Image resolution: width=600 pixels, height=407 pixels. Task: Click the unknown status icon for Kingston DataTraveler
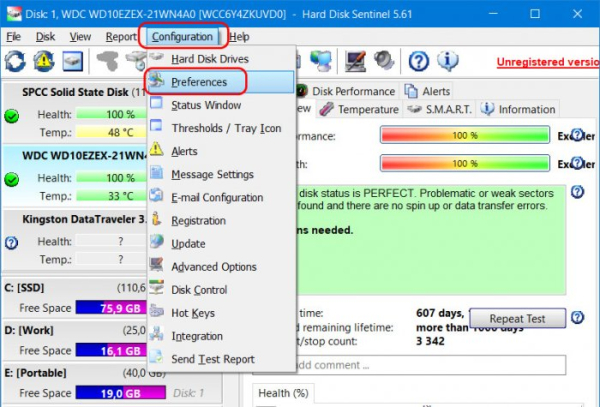(x=12, y=242)
